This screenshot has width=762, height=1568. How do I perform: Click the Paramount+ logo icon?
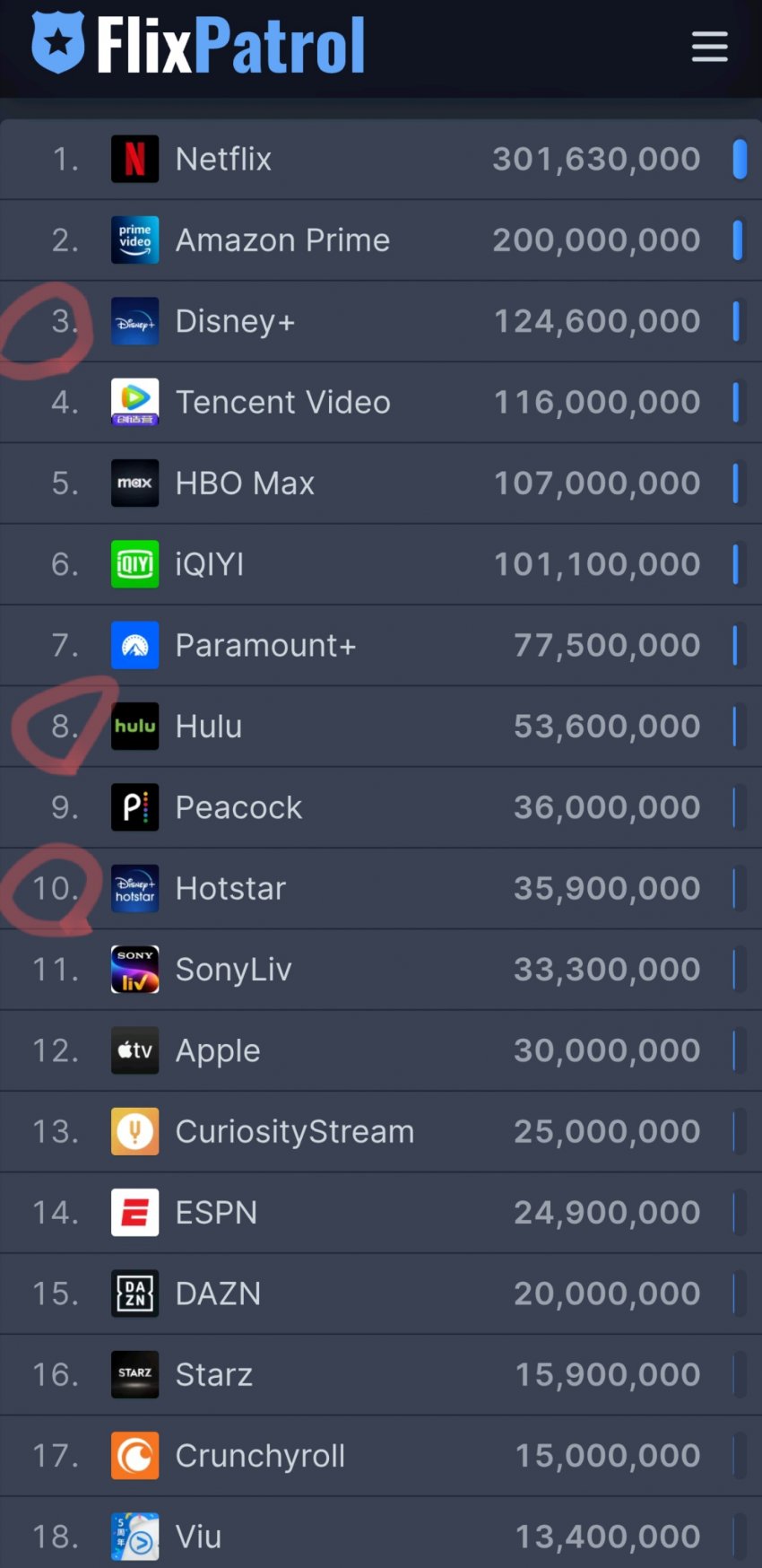134,645
